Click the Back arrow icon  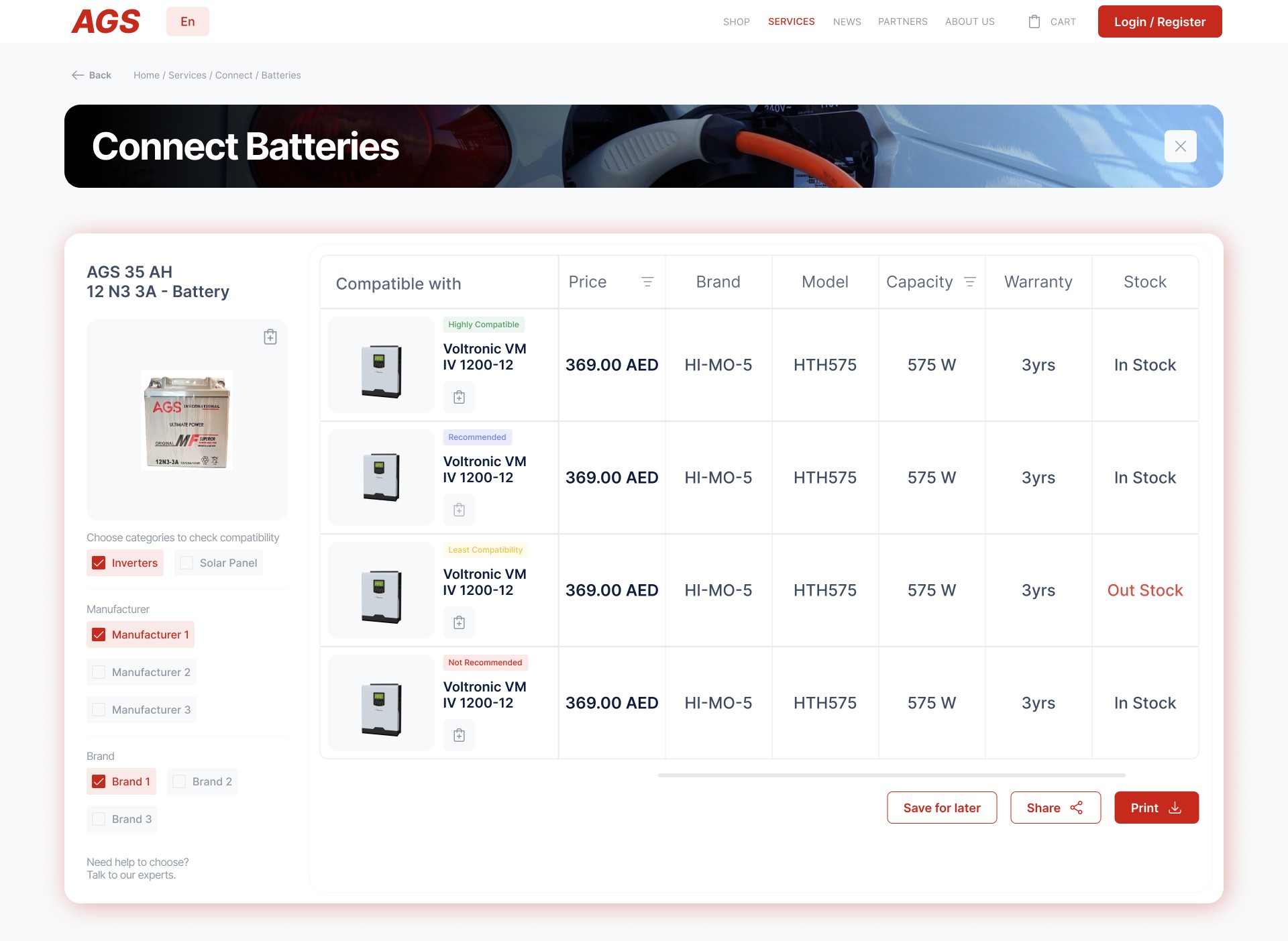pyautogui.click(x=78, y=75)
